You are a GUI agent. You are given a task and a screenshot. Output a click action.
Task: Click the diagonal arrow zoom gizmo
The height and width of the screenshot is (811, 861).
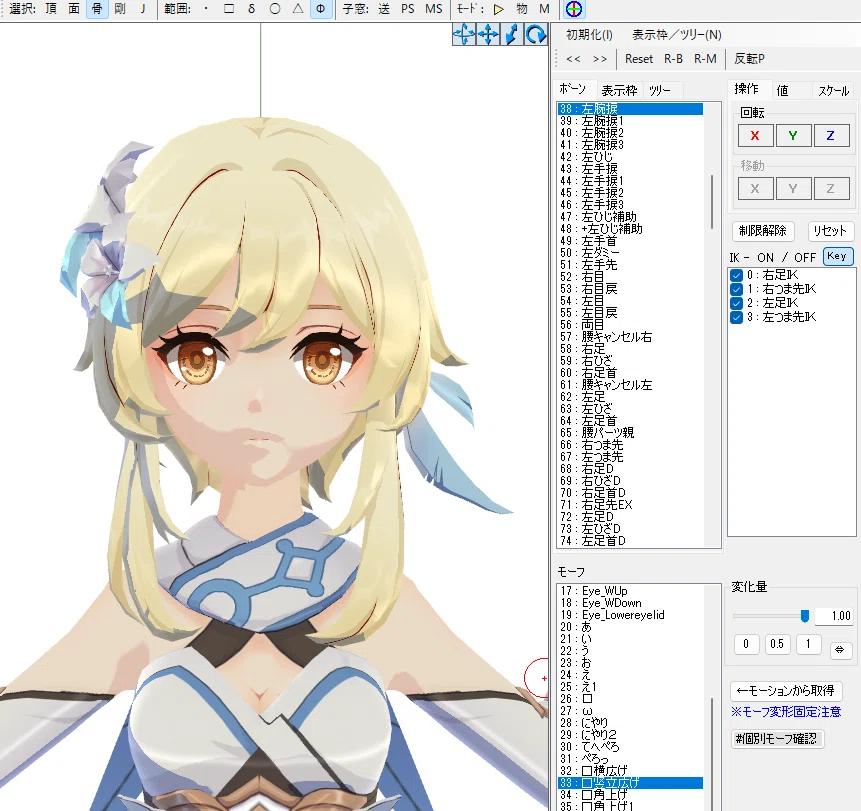point(512,35)
